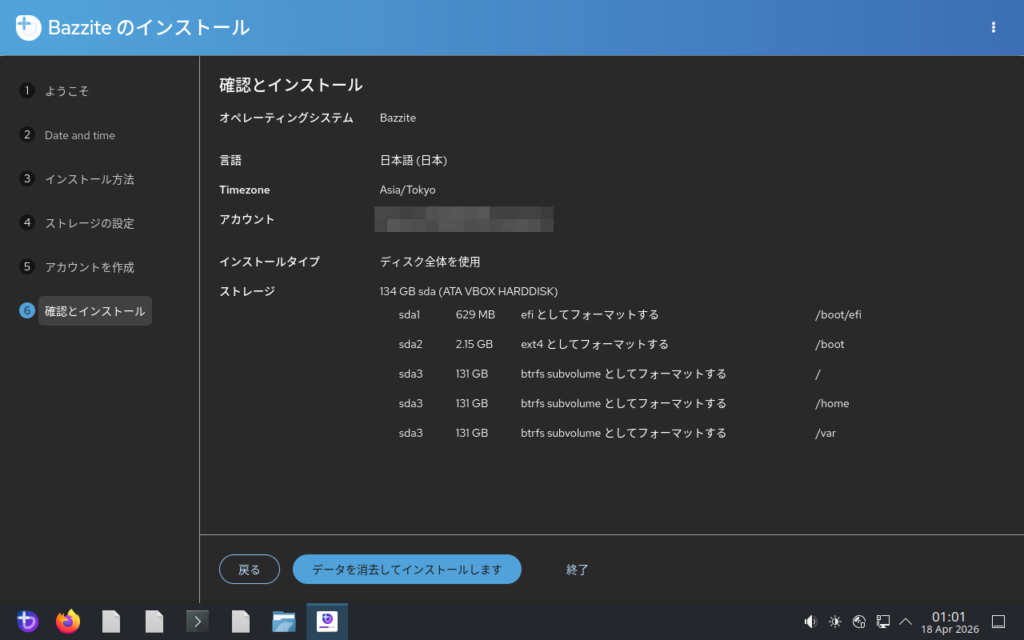
Task: Jump to ストレージの設定 step
Action: coord(88,223)
